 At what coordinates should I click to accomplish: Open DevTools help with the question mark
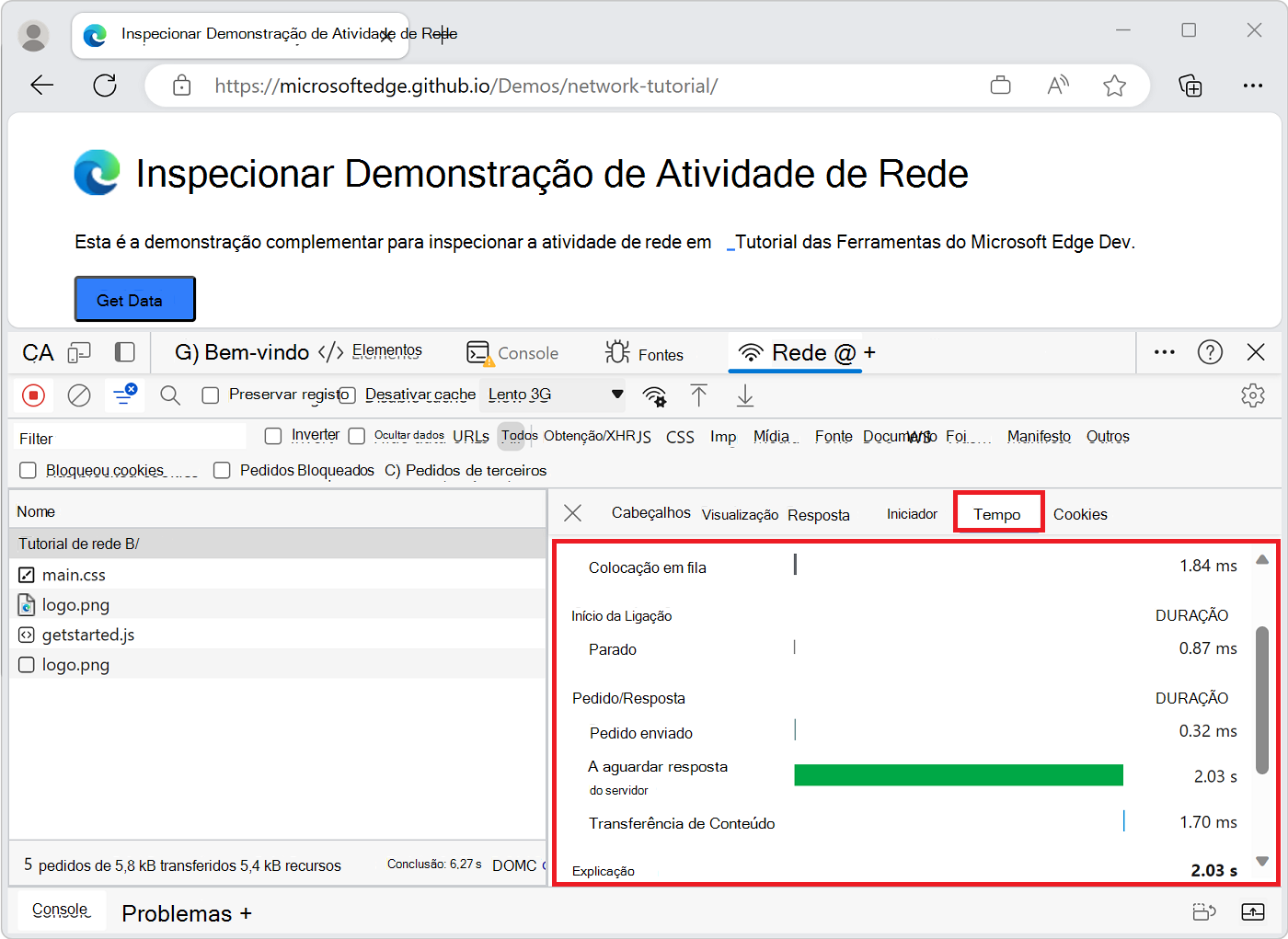[x=1210, y=352]
